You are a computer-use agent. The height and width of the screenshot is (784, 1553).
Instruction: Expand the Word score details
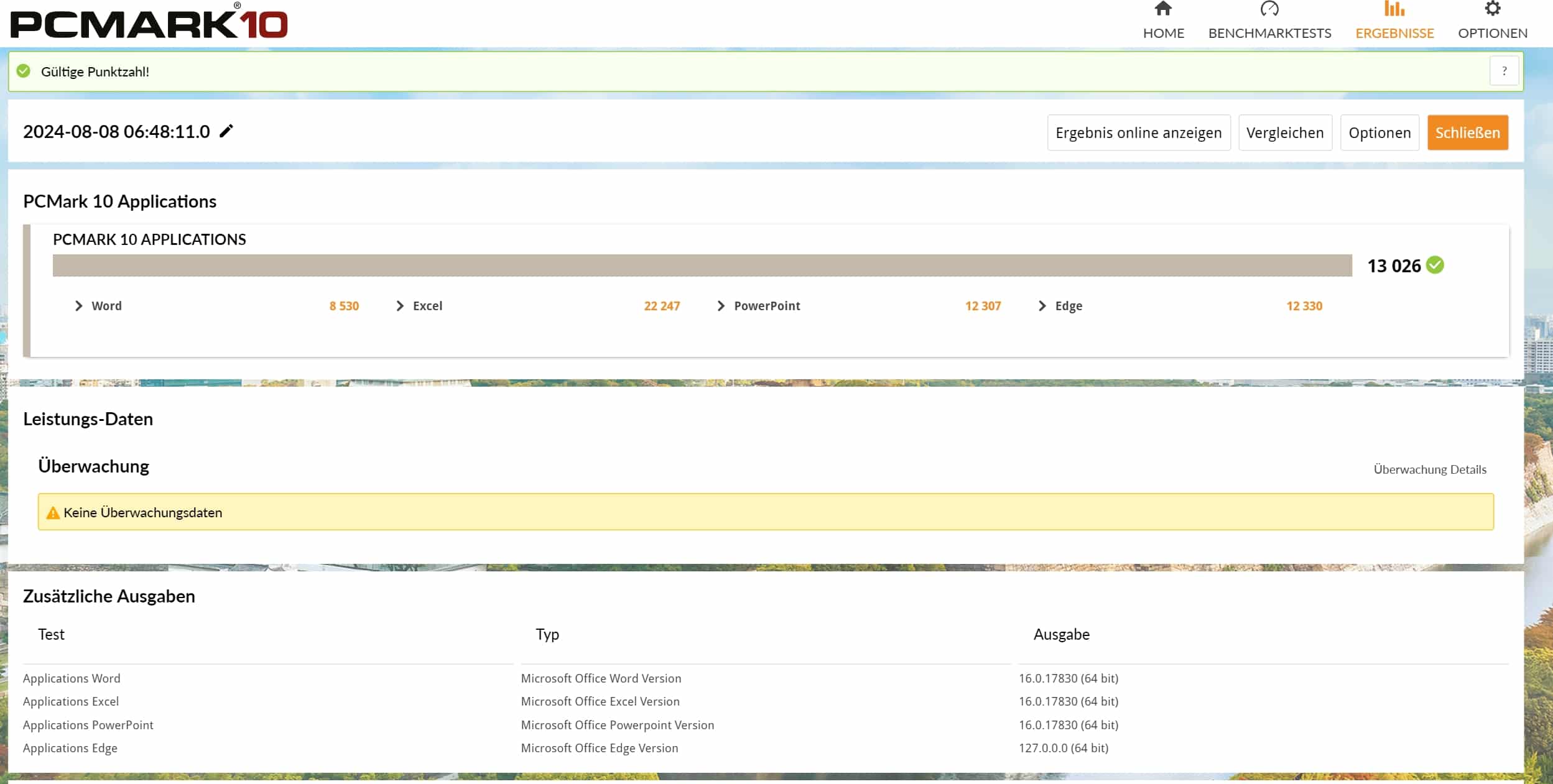[79, 306]
